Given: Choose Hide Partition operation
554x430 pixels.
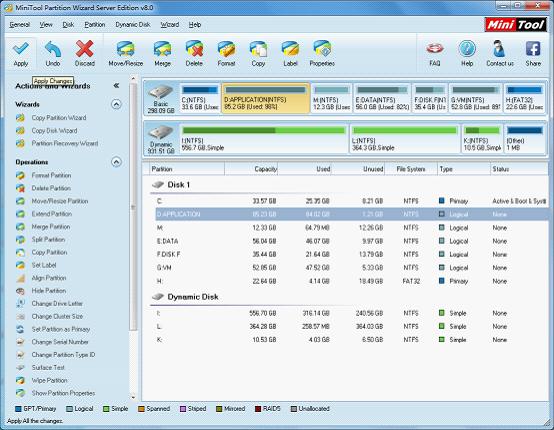Looking at the screenshot, I should [x=48, y=290].
